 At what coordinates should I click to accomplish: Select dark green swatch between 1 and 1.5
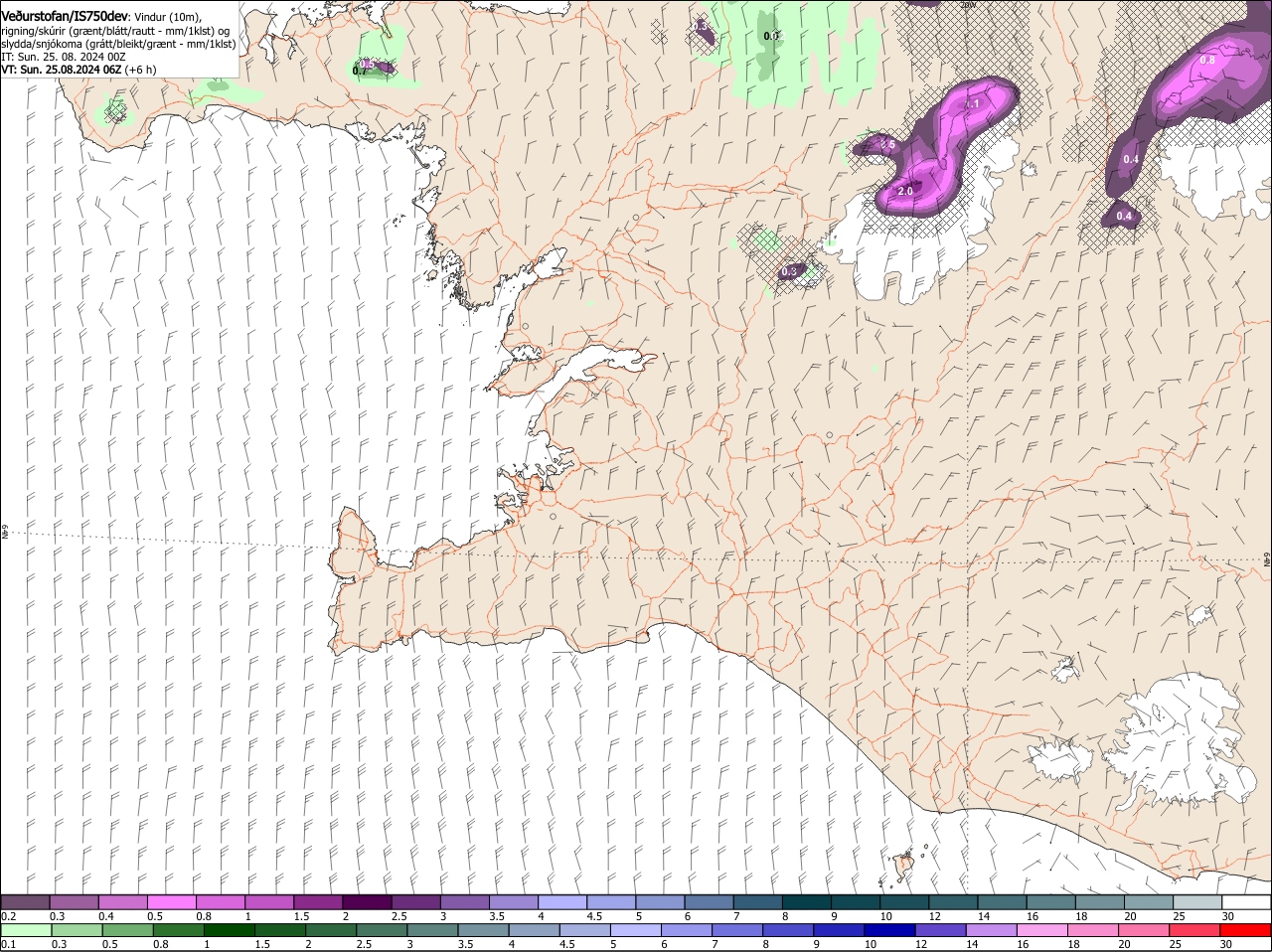click(229, 930)
